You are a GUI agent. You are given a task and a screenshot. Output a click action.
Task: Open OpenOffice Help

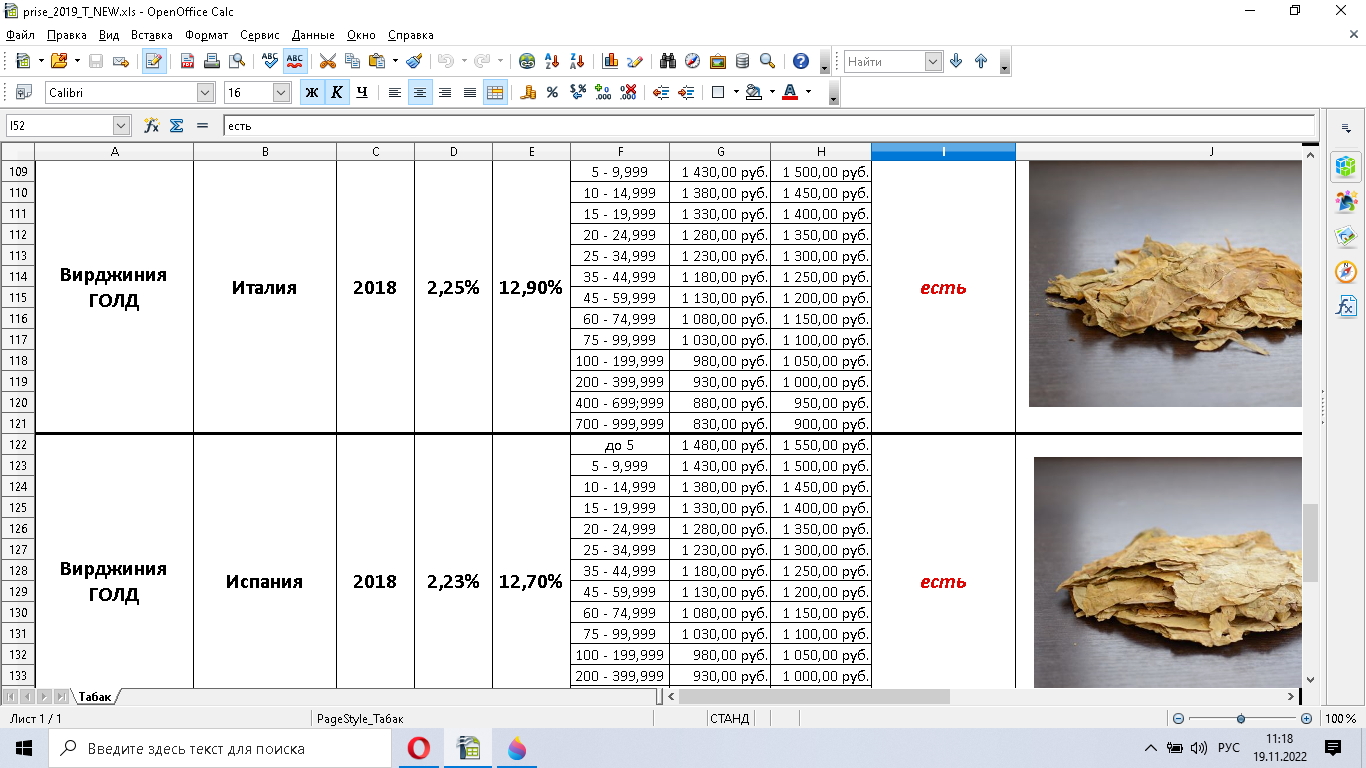(x=800, y=61)
